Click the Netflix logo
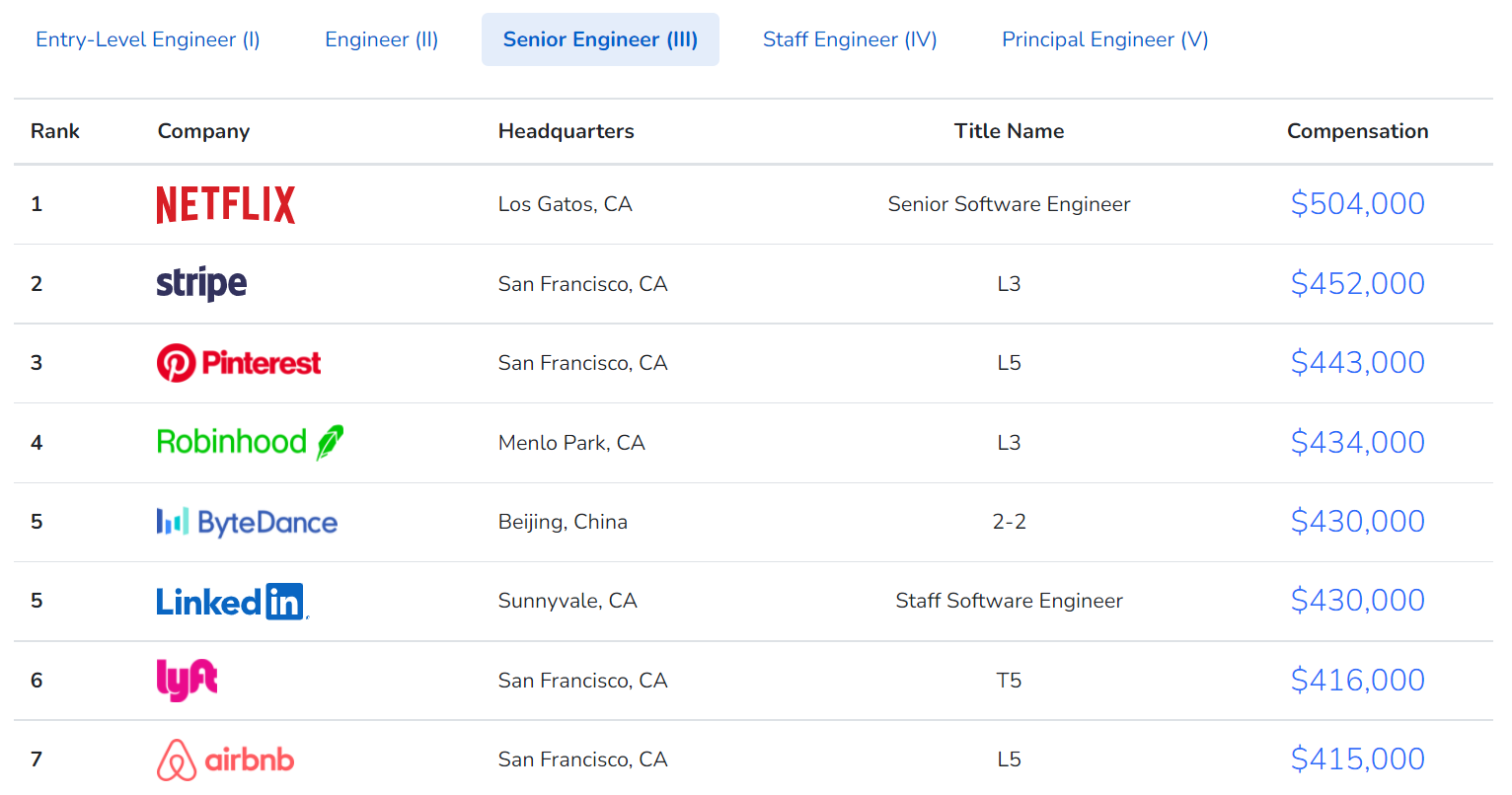The image size is (1512, 795). [226, 204]
